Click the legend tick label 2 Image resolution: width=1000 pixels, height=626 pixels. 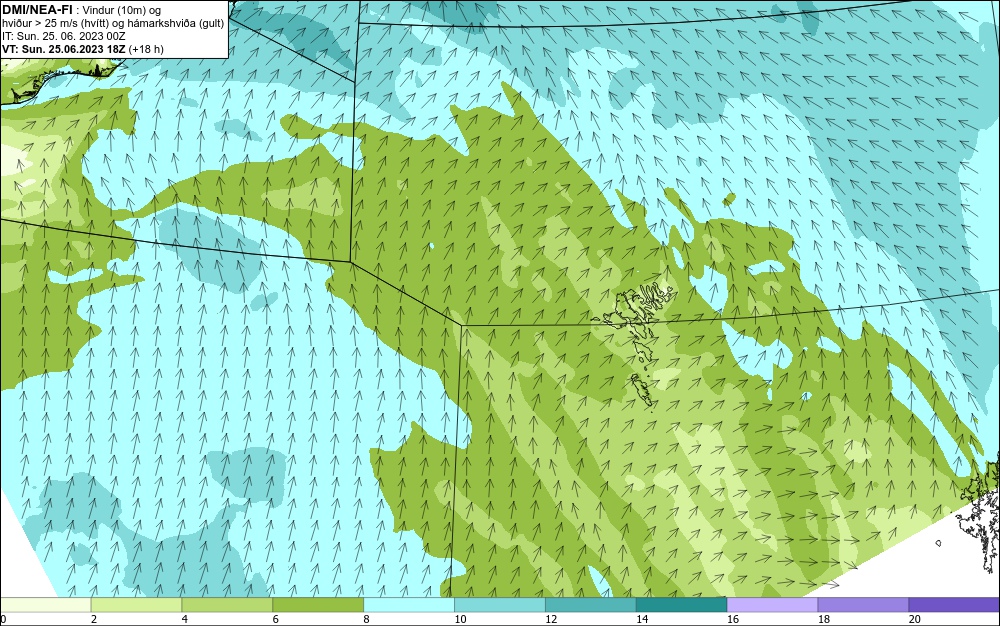pyautogui.click(x=94, y=619)
